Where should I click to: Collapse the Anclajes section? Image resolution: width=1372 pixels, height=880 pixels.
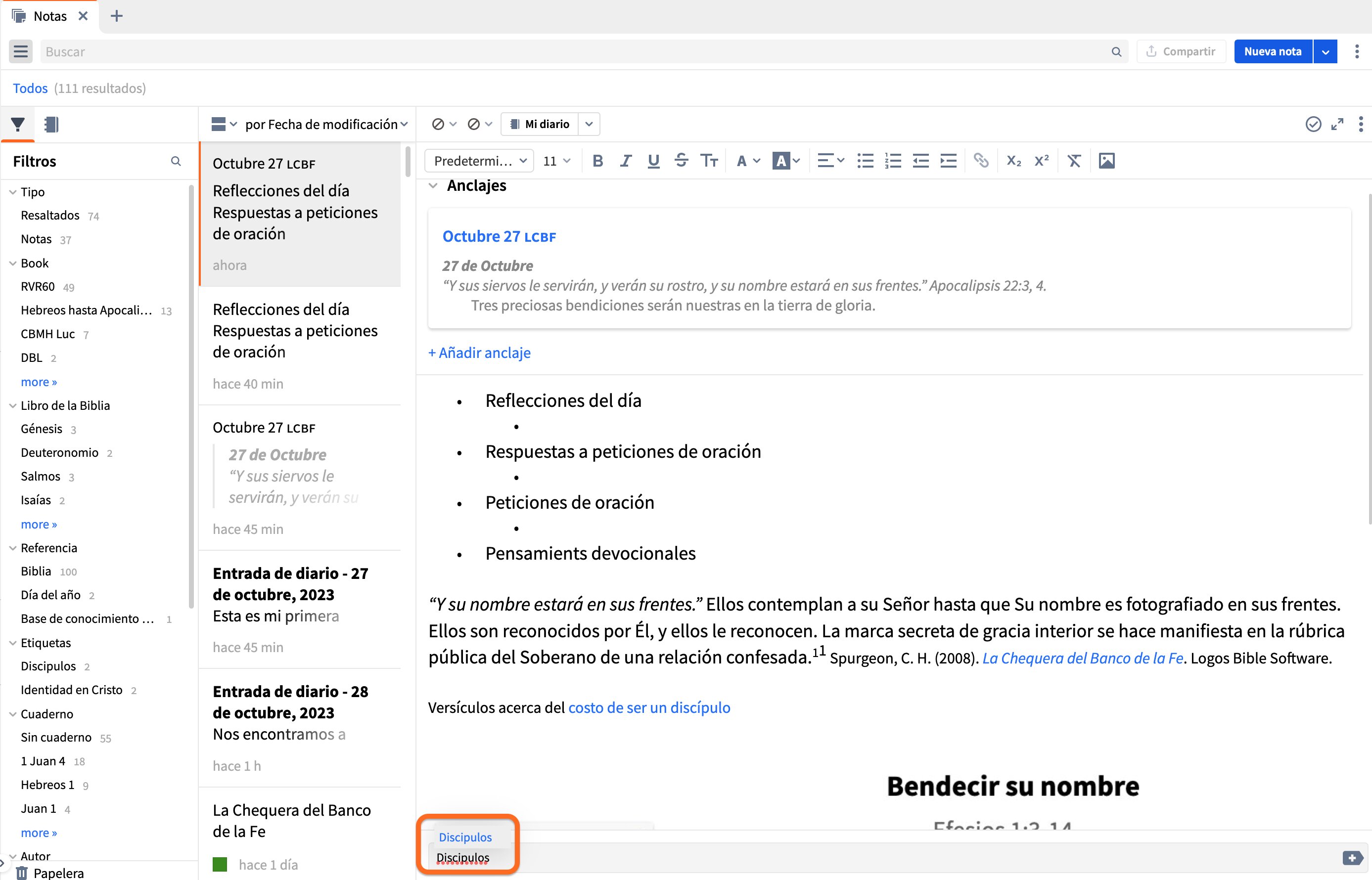(433, 186)
